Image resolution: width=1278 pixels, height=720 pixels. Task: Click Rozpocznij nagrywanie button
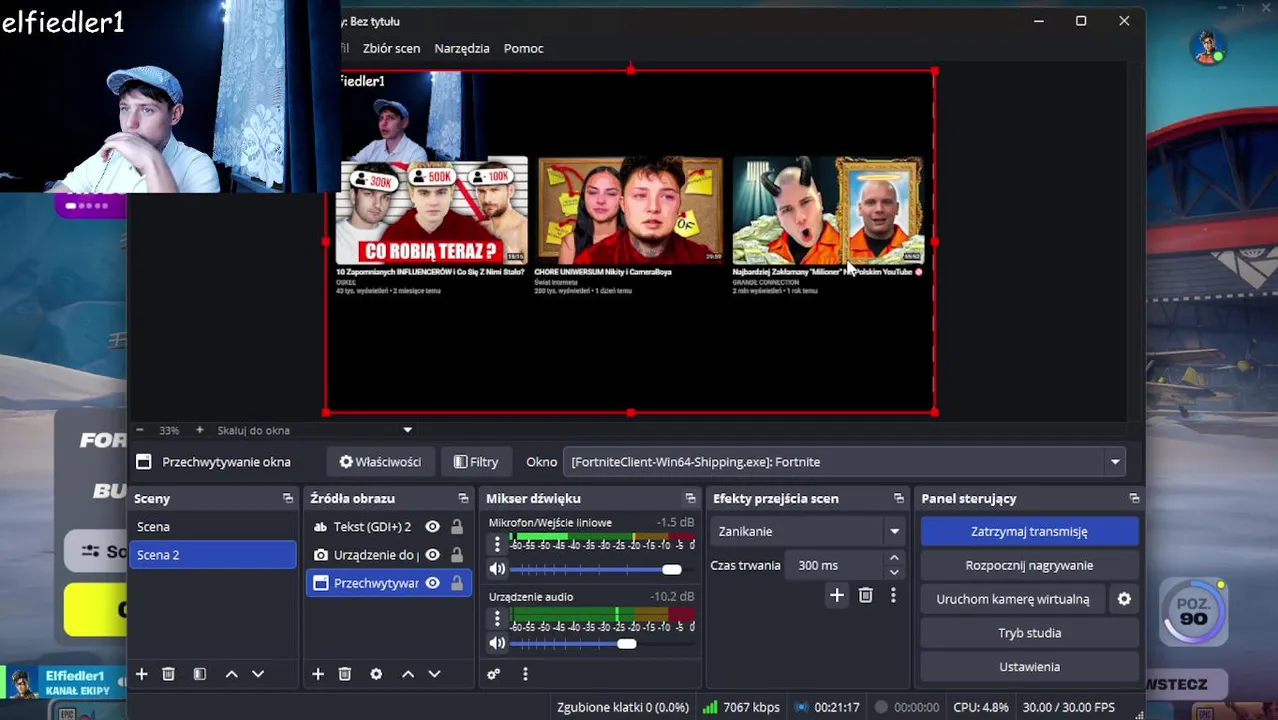[x=1029, y=565]
